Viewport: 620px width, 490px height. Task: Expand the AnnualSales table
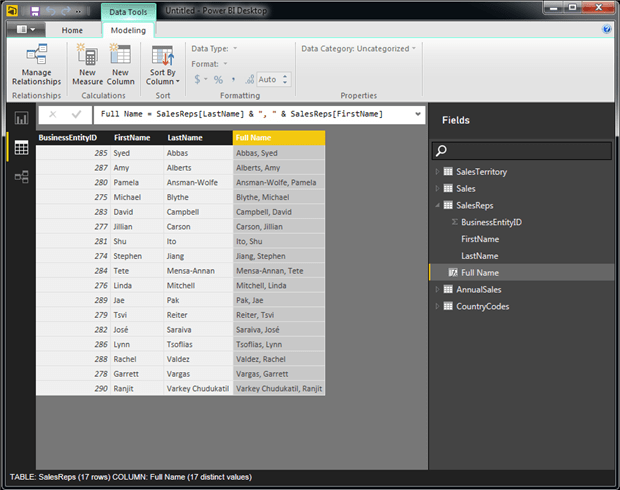pyautogui.click(x=437, y=289)
